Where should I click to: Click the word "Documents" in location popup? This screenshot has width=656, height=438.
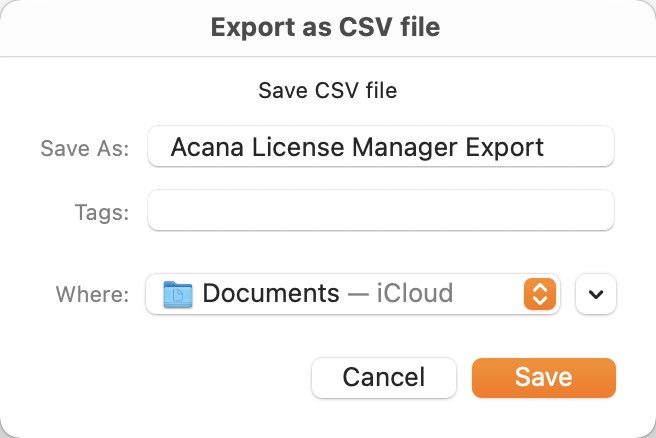coord(271,293)
